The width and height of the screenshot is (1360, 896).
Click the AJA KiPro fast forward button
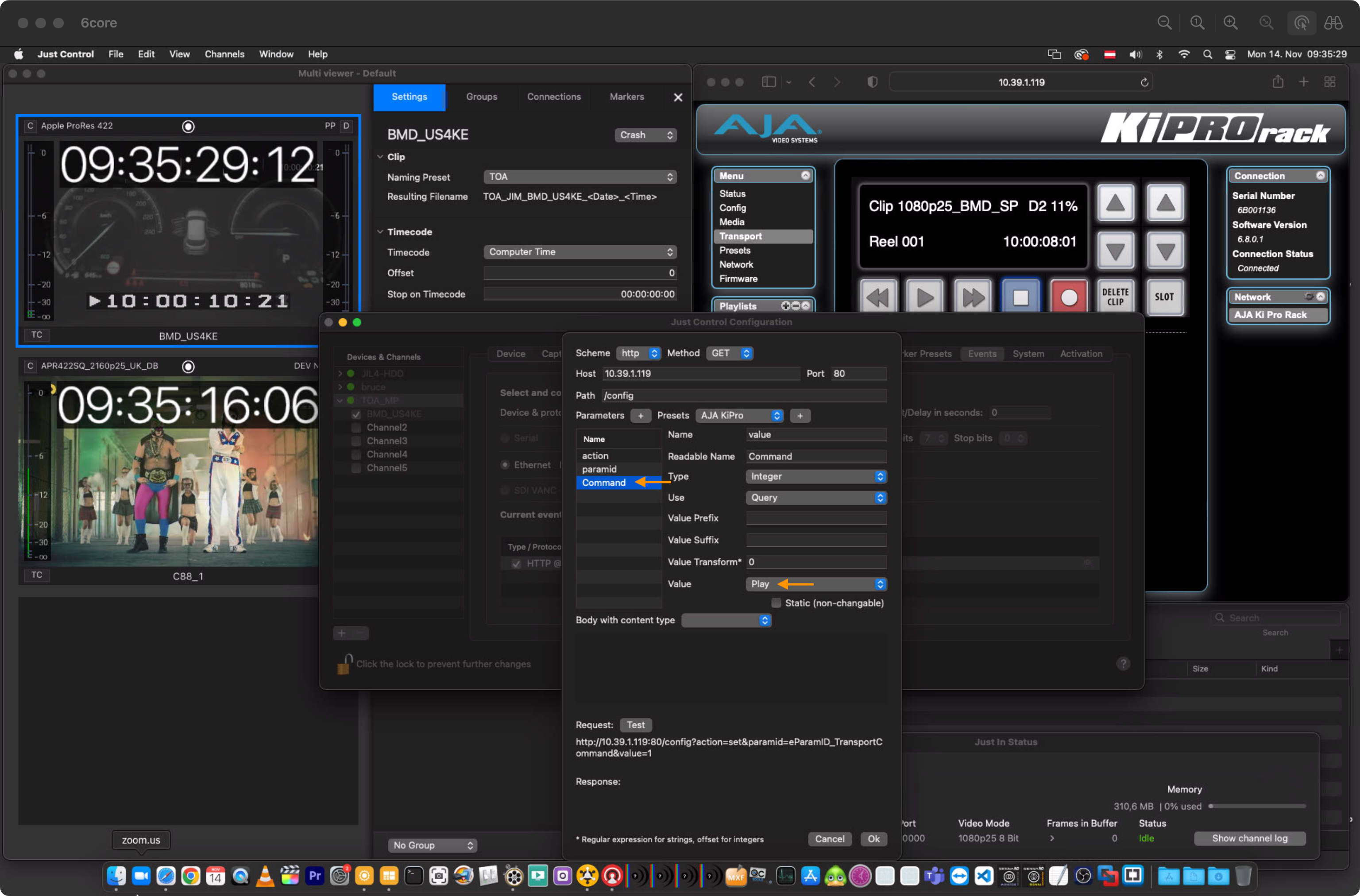(x=973, y=297)
